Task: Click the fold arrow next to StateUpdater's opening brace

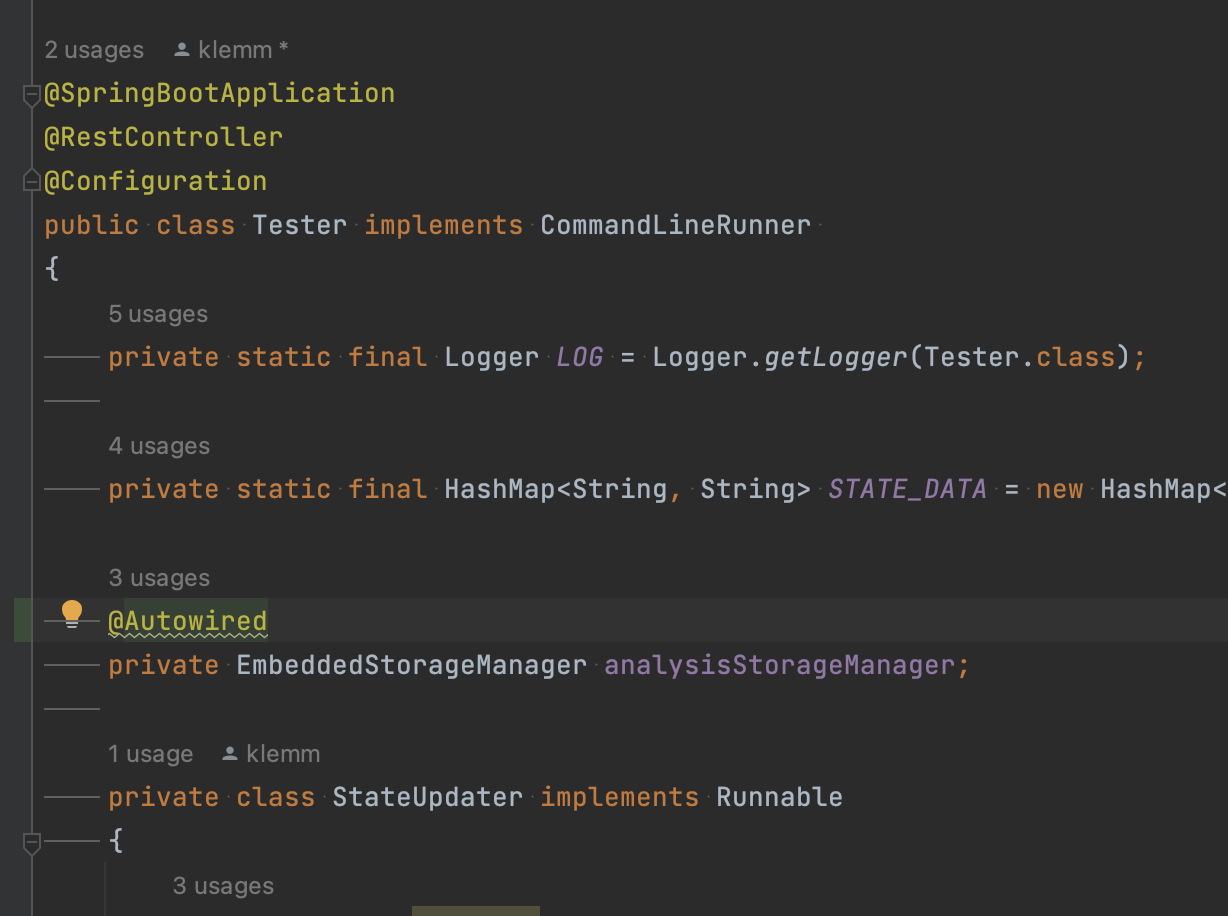Action: [30, 841]
